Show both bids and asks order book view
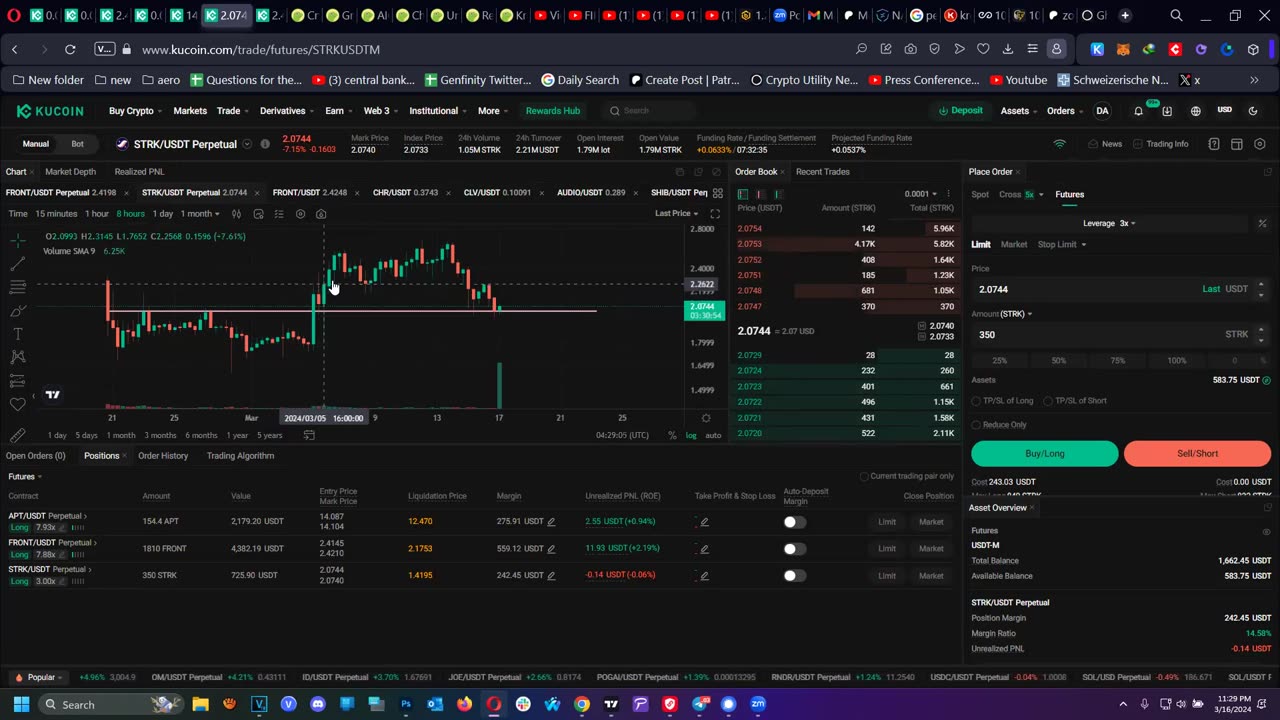Screen dimensions: 1280x720 pos(743,194)
